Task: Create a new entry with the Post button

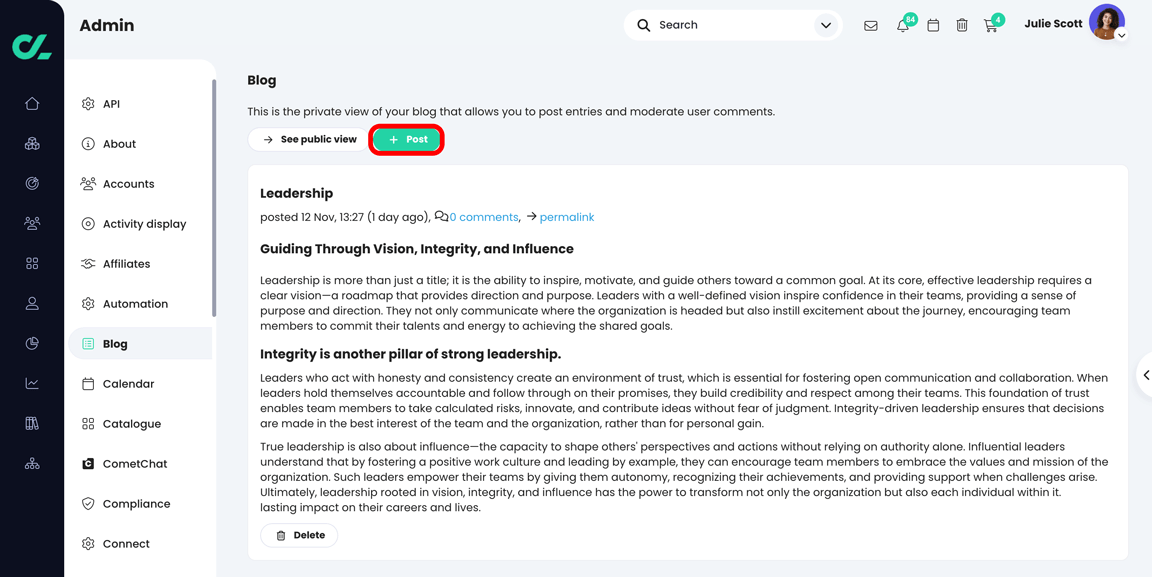Action: (406, 139)
